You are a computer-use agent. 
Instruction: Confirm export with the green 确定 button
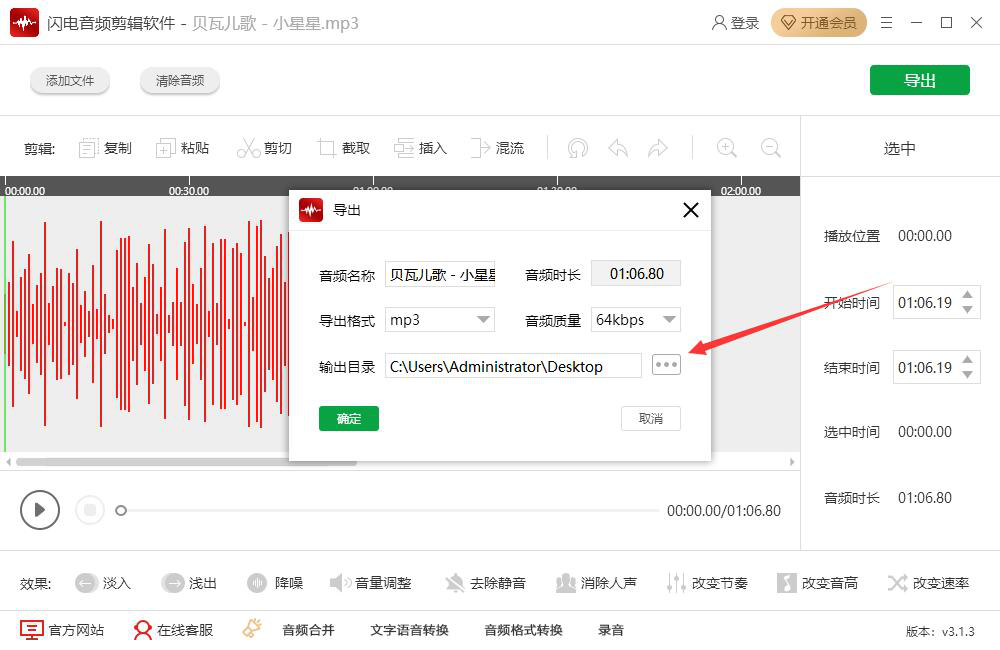coord(349,418)
